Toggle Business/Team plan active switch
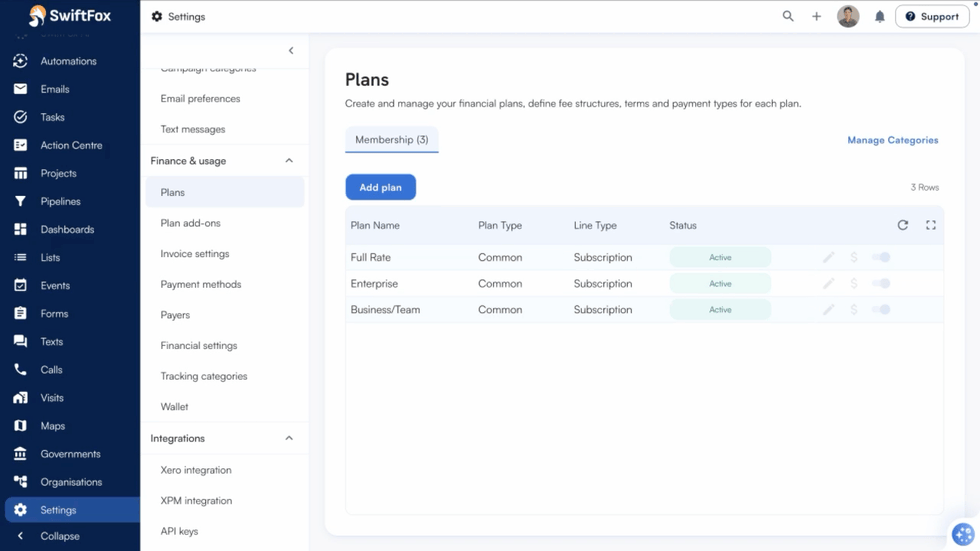Screen dimensions: 980x551 (881, 310)
